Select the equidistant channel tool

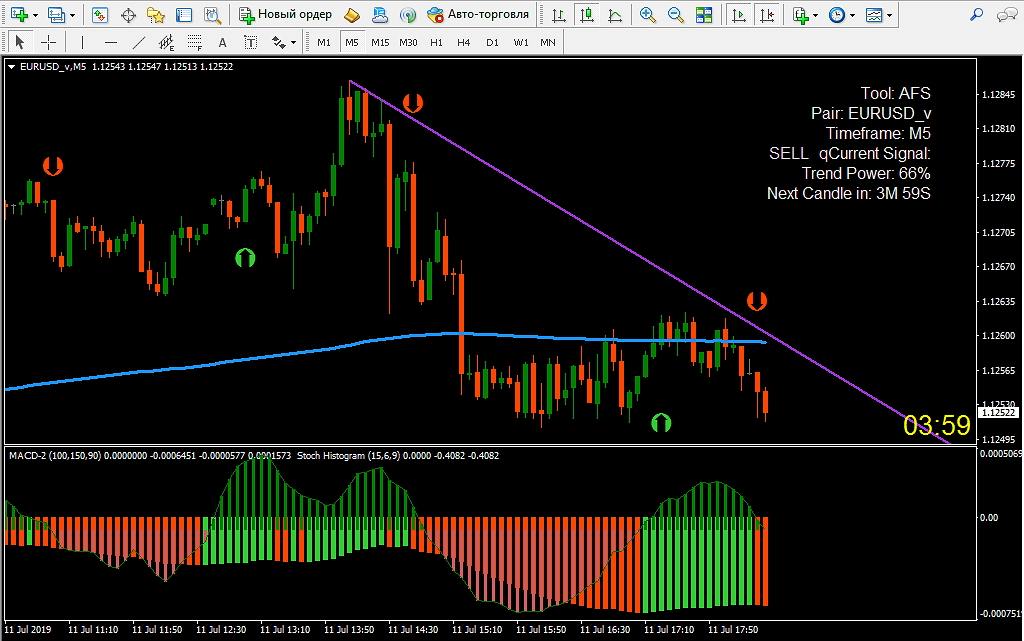pos(167,42)
